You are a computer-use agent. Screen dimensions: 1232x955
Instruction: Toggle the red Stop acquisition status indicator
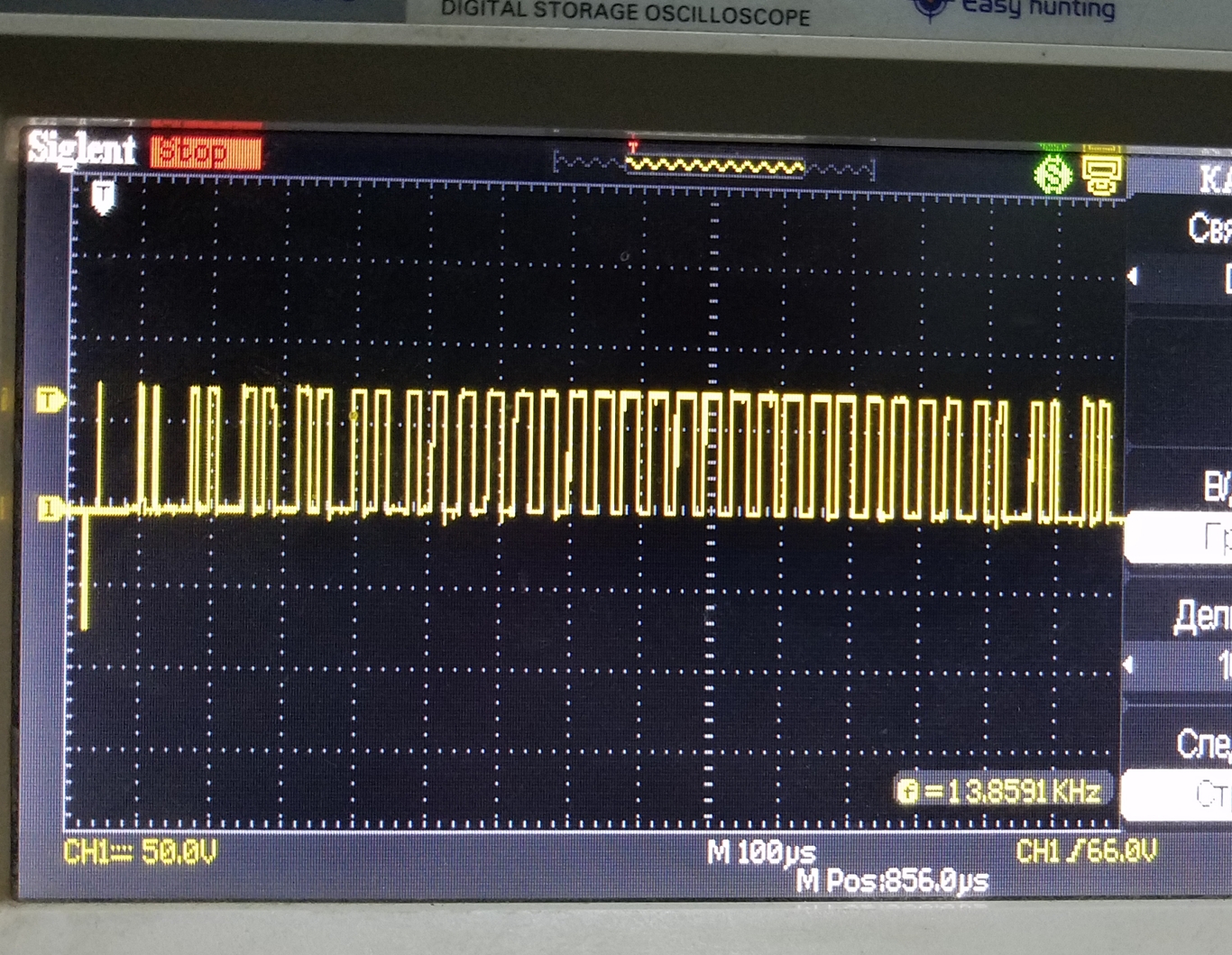pyautogui.click(x=207, y=152)
